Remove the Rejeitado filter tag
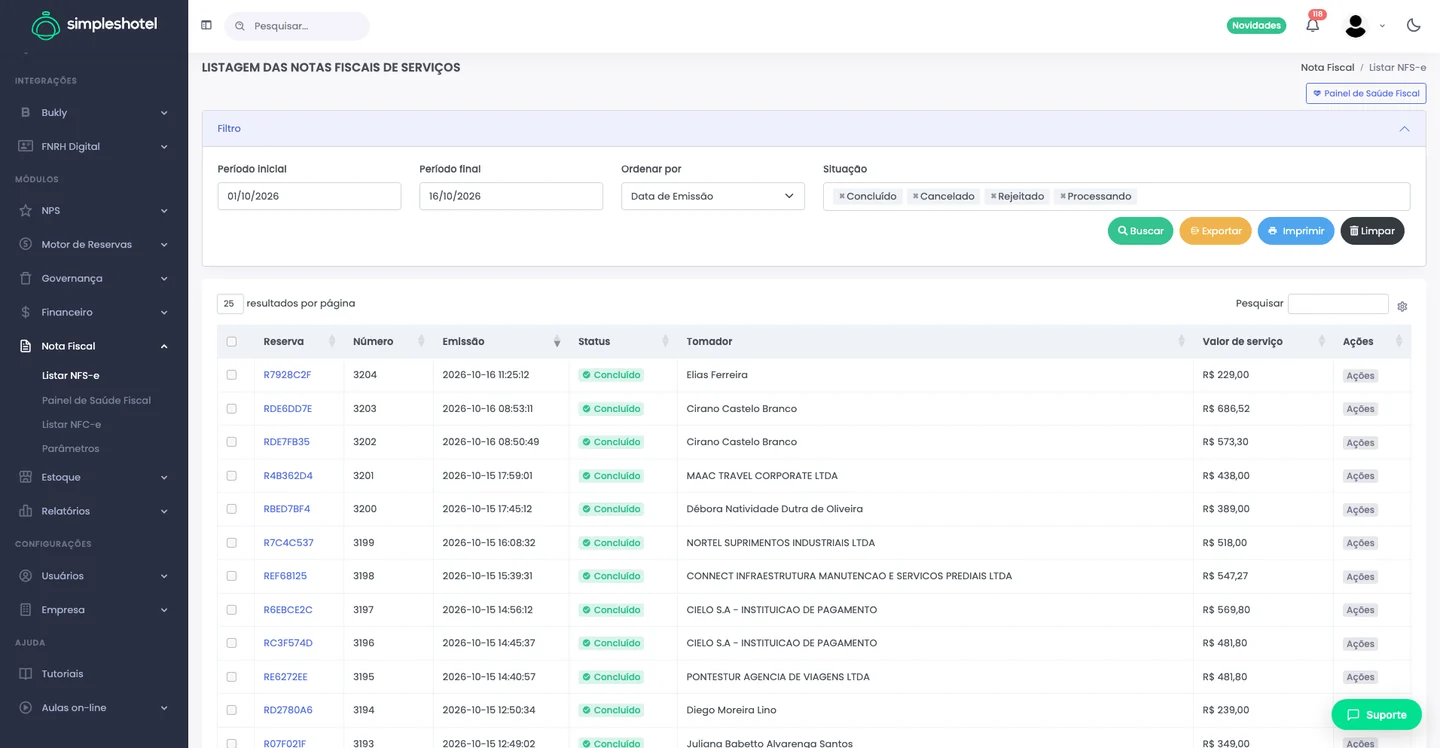 click(x=993, y=196)
